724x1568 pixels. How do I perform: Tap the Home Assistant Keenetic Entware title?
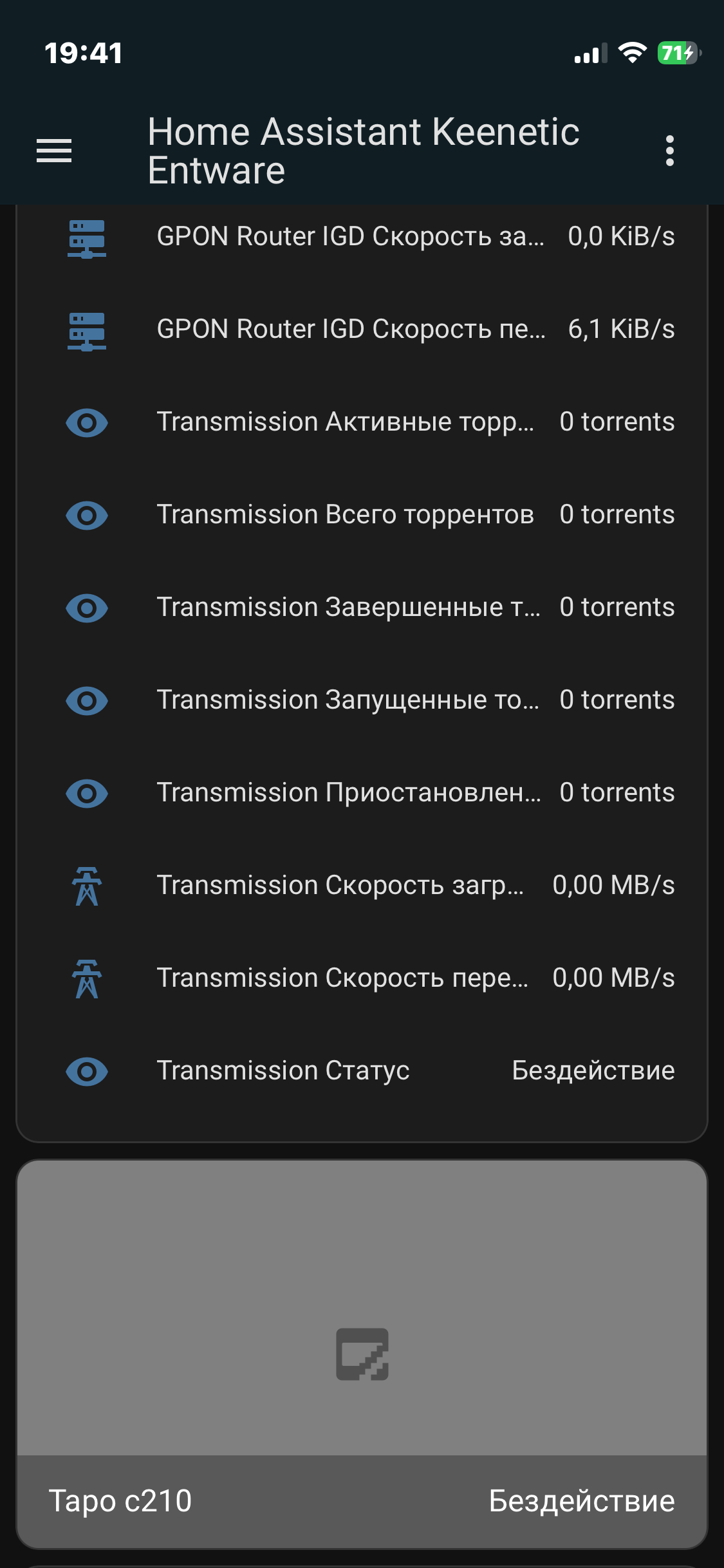pyautogui.click(x=364, y=151)
